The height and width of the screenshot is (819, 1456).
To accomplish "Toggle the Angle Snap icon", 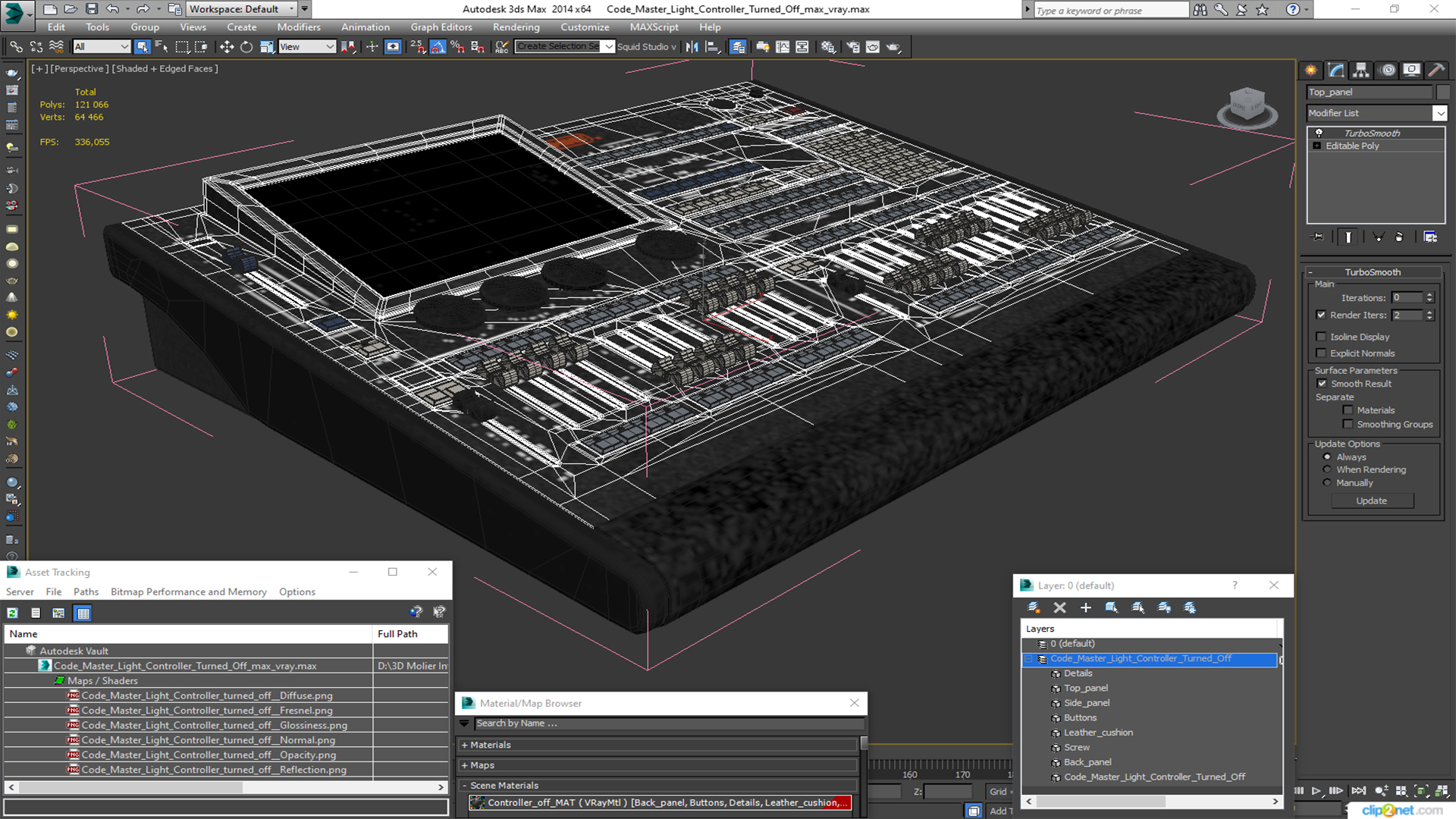I will pos(438,47).
